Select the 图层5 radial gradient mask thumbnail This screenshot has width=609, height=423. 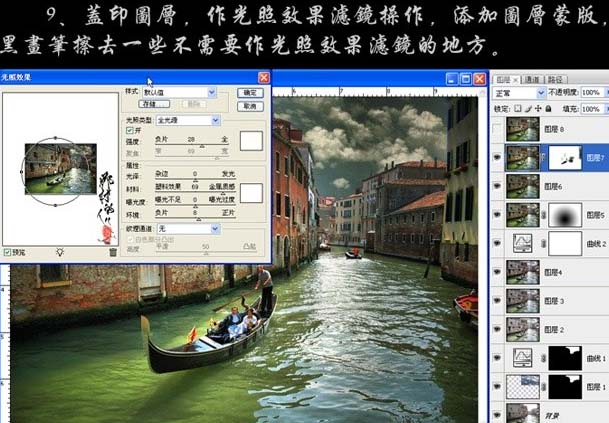(565, 215)
